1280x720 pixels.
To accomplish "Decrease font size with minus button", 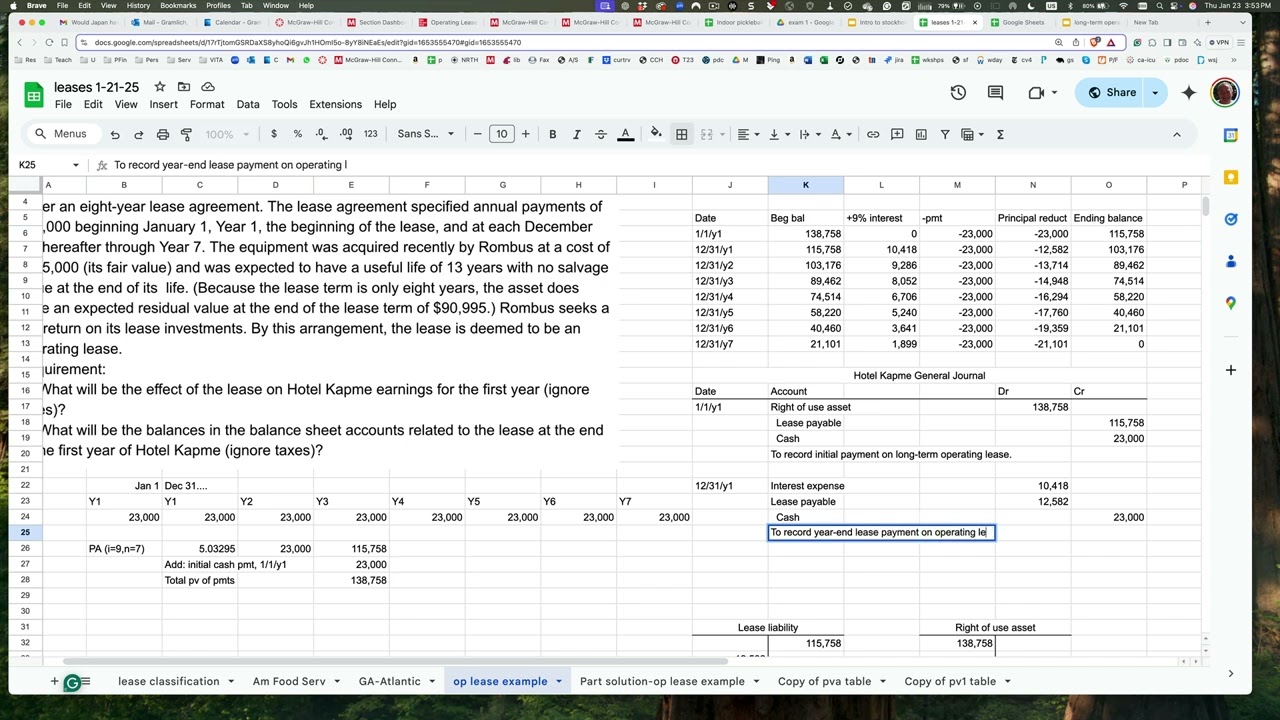I will click(477, 134).
